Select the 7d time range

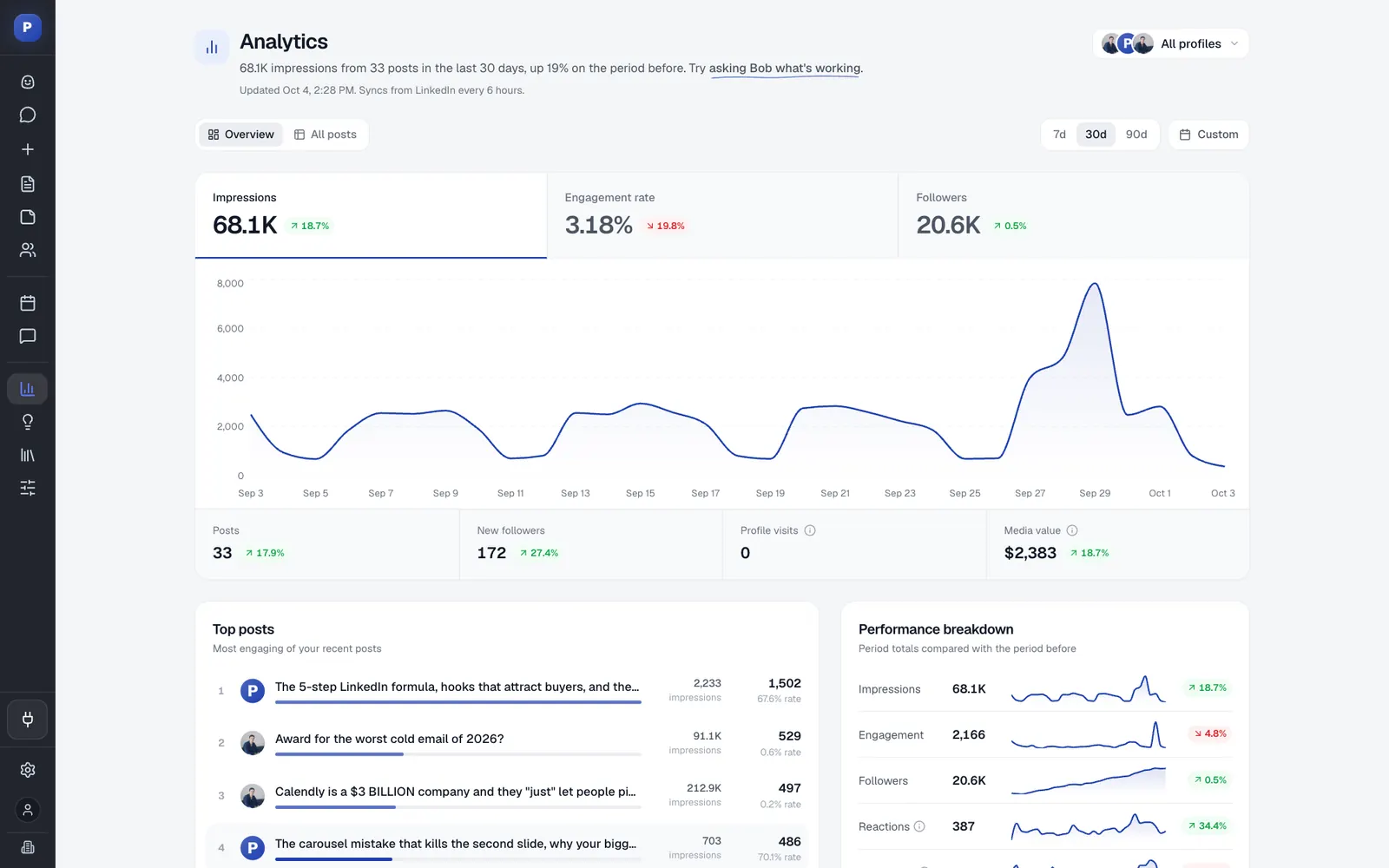pos(1059,135)
